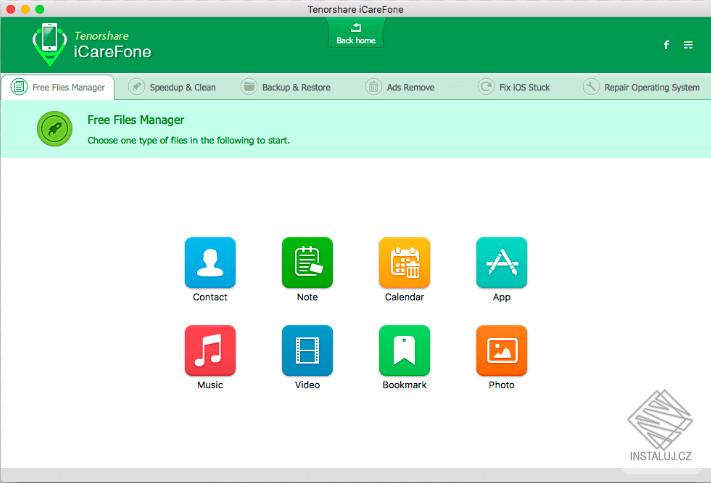
Task: Open the Calendar file type icon
Action: [x=404, y=262]
